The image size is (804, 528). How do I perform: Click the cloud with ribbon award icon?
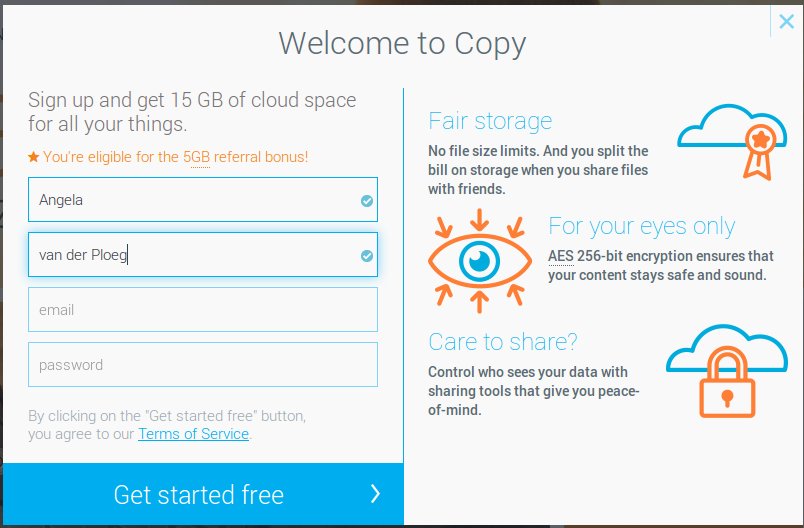point(732,141)
